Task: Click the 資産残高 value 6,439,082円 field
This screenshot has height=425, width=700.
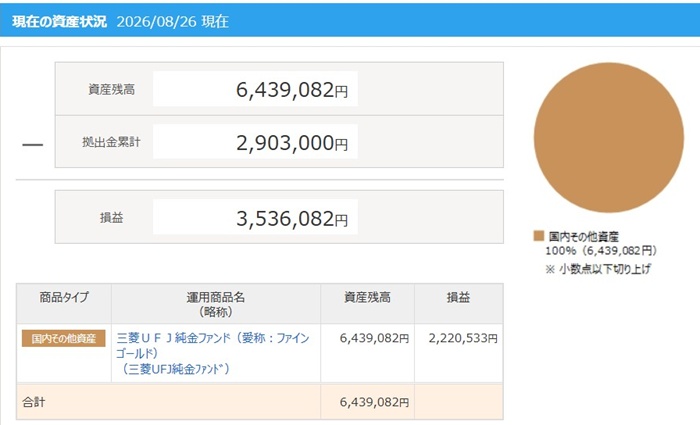Action: (x=255, y=89)
